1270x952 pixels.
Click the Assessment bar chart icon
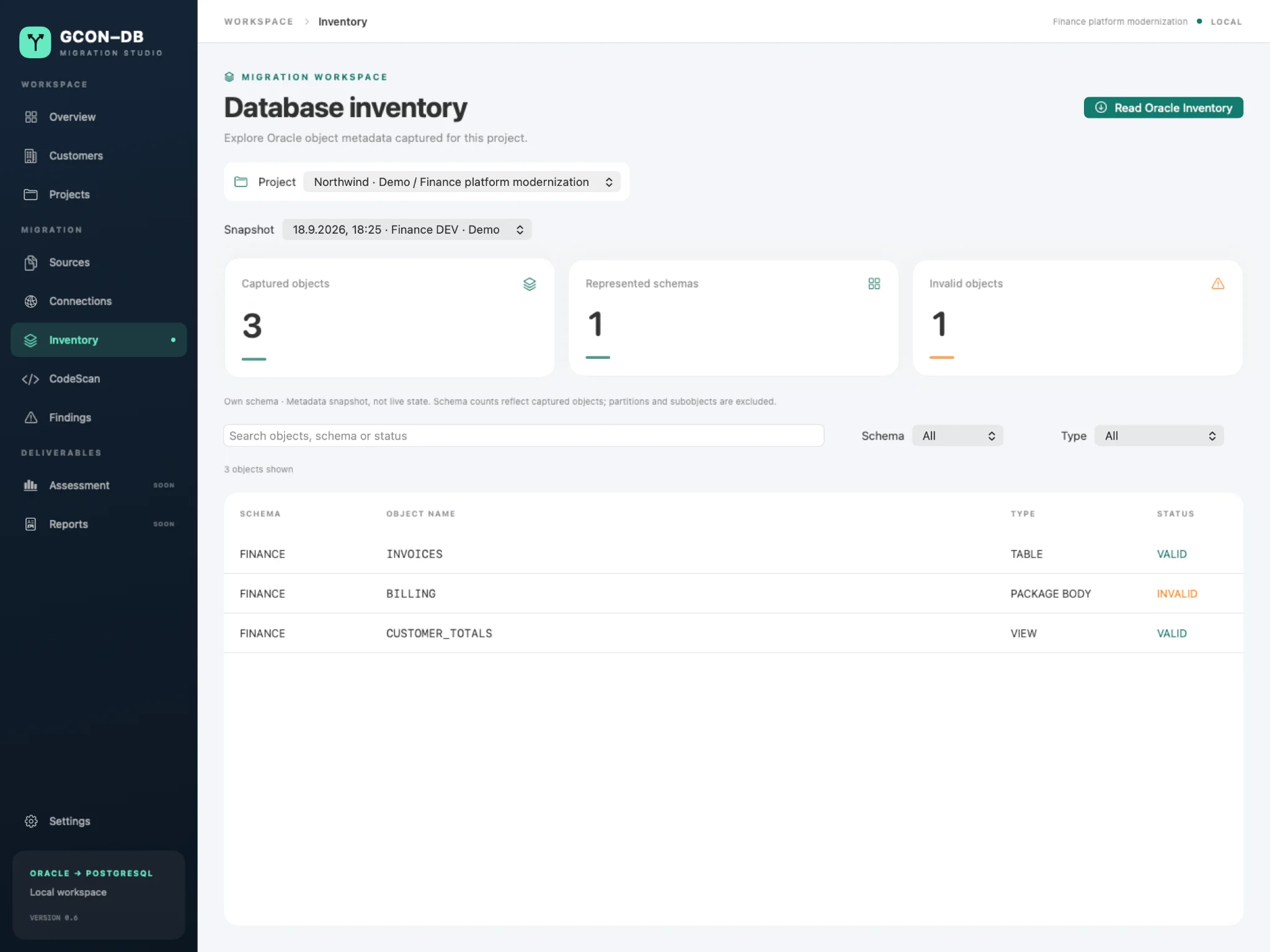tap(31, 485)
